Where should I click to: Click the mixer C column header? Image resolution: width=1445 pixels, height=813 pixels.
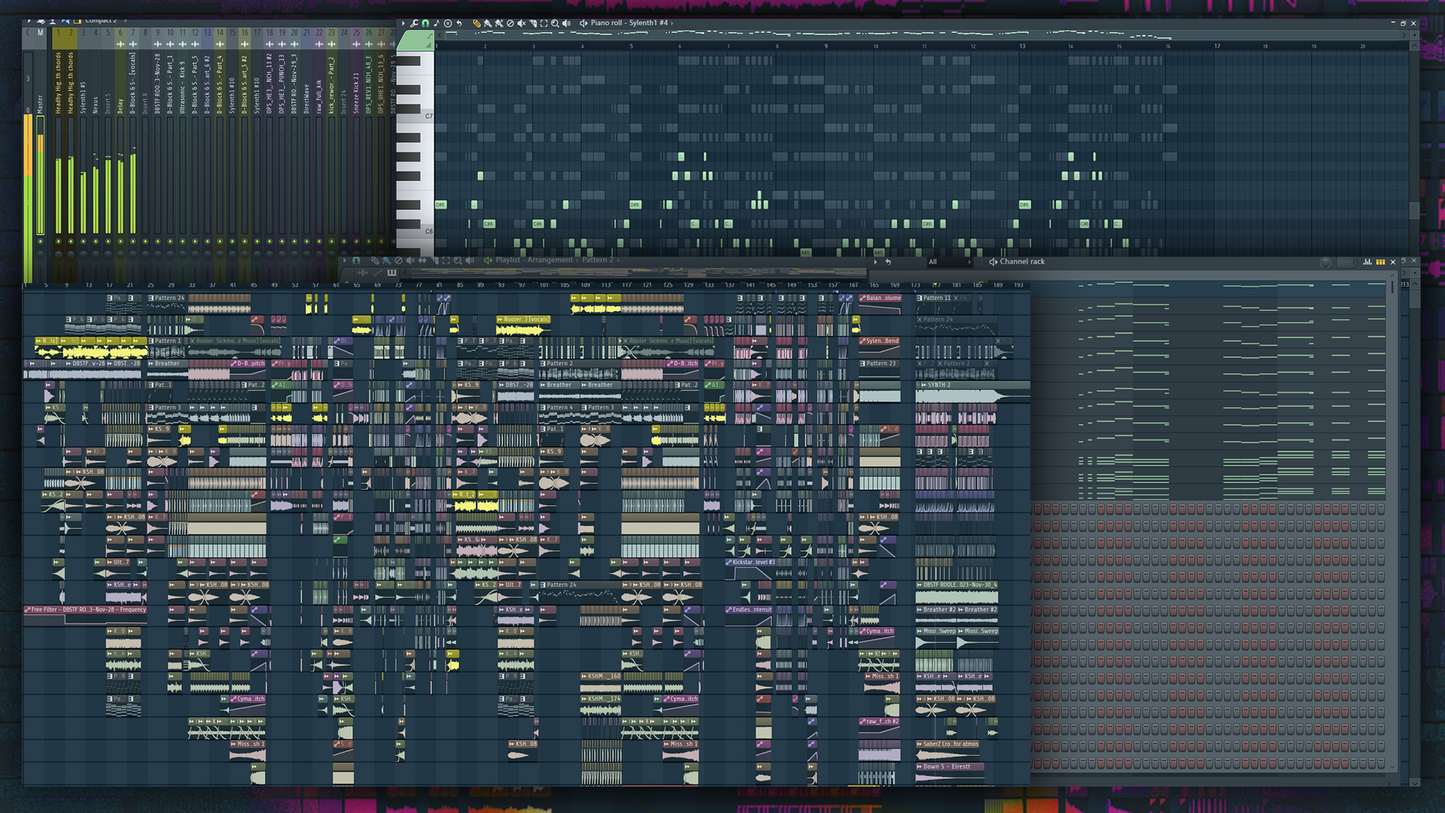[28, 32]
